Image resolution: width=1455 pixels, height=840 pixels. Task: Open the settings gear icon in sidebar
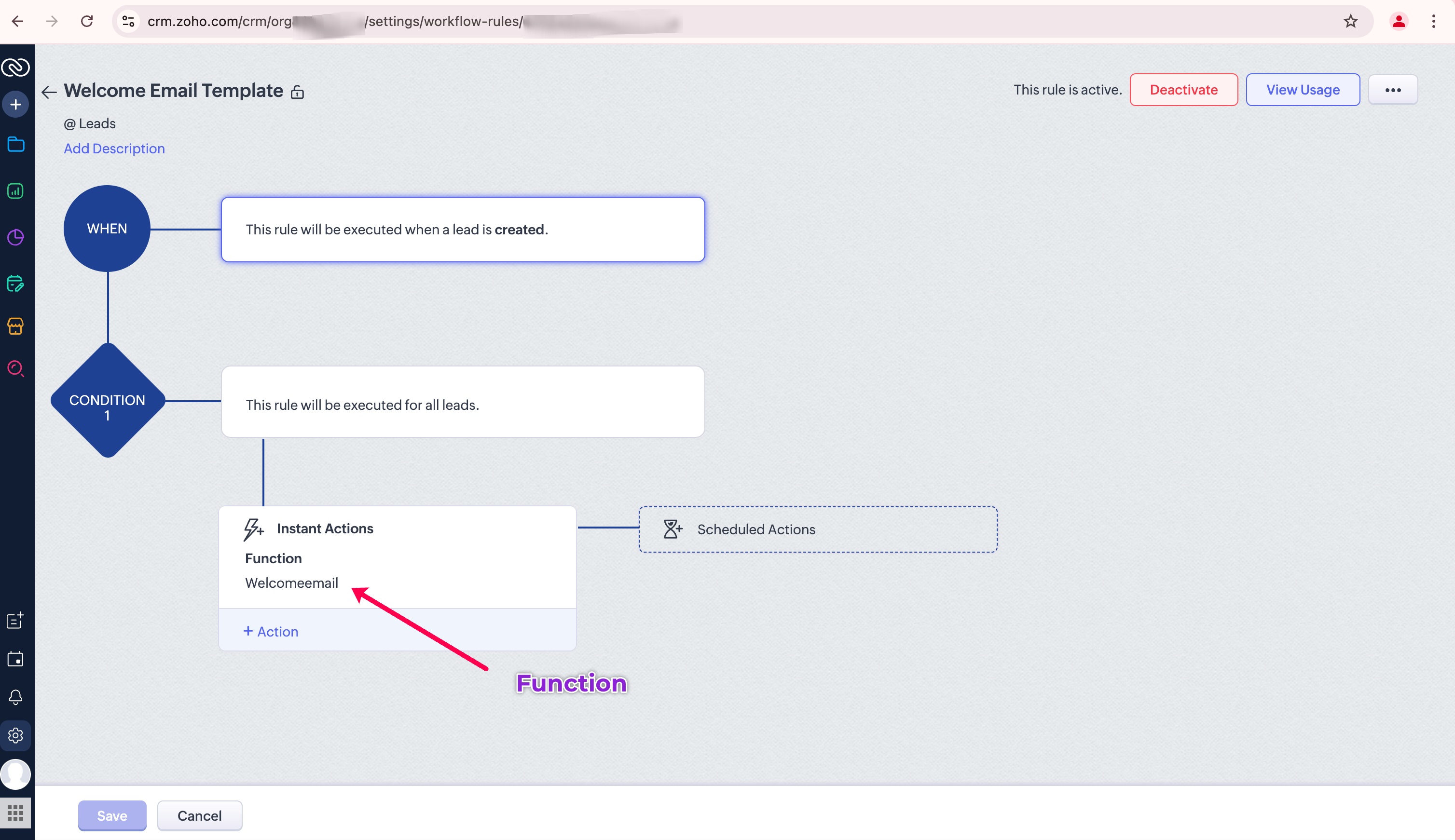click(x=15, y=735)
